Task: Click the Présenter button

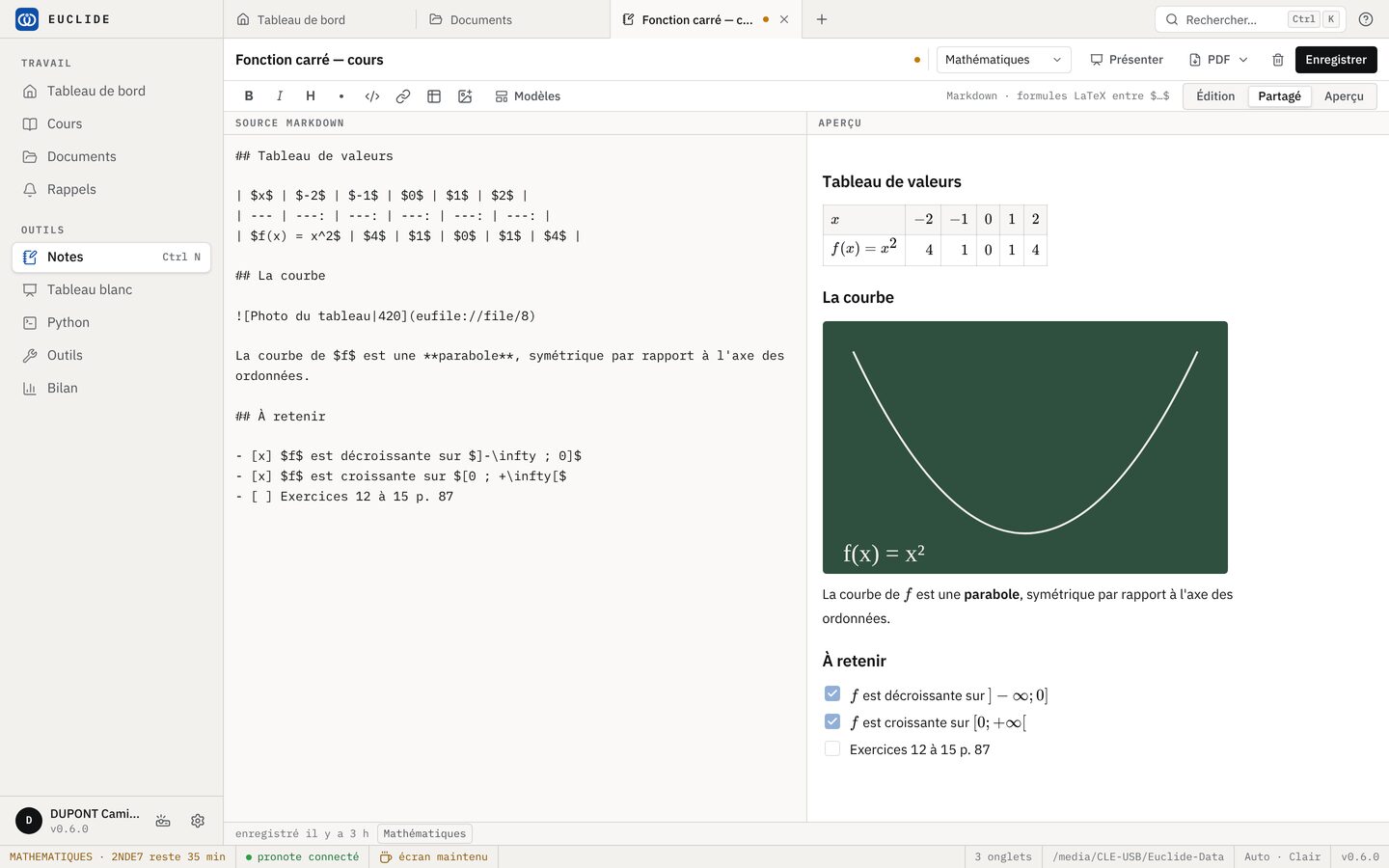Action: pos(1127,60)
